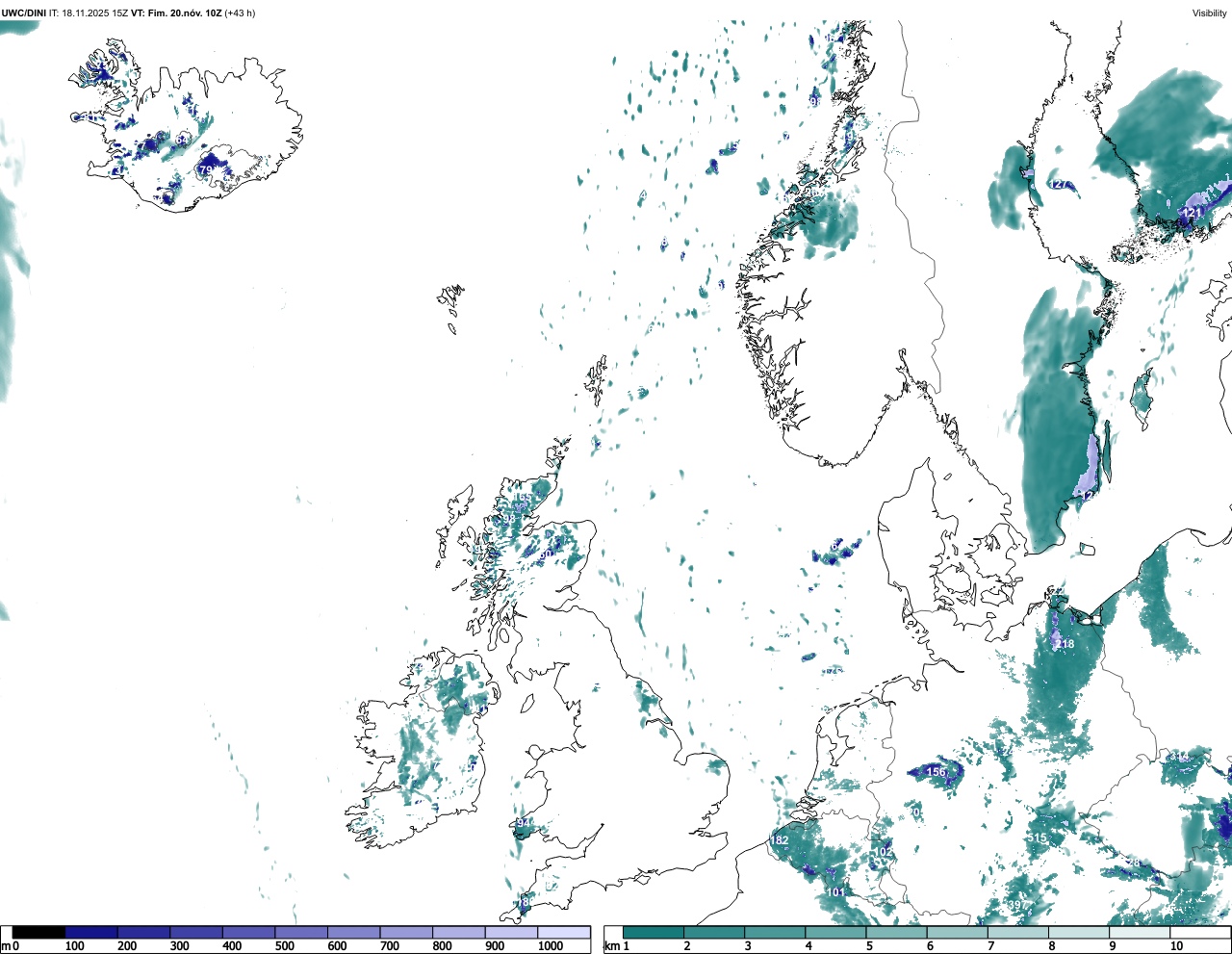
Task: Select the 900–1000 m pale swatch
Action: point(511,933)
